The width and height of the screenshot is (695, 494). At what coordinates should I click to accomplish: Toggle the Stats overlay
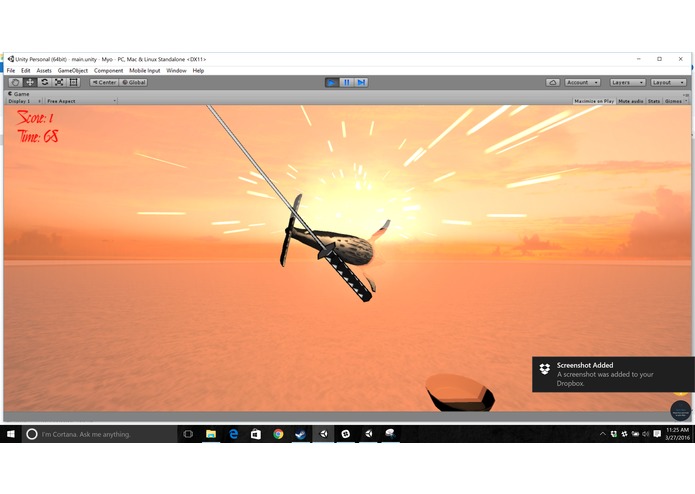[x=654, y=101]
